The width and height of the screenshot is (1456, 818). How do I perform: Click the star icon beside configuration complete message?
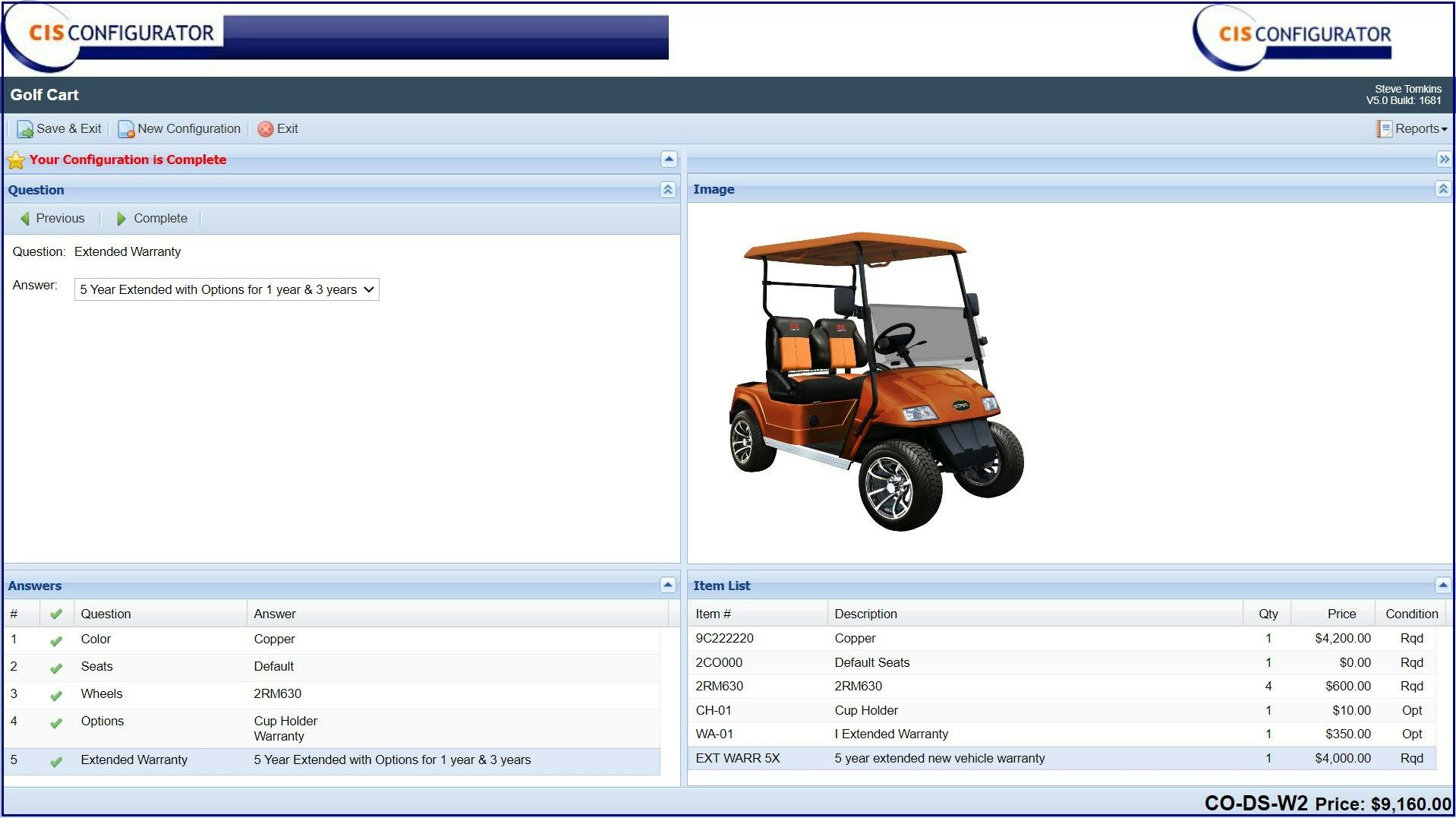coord(16,159)
